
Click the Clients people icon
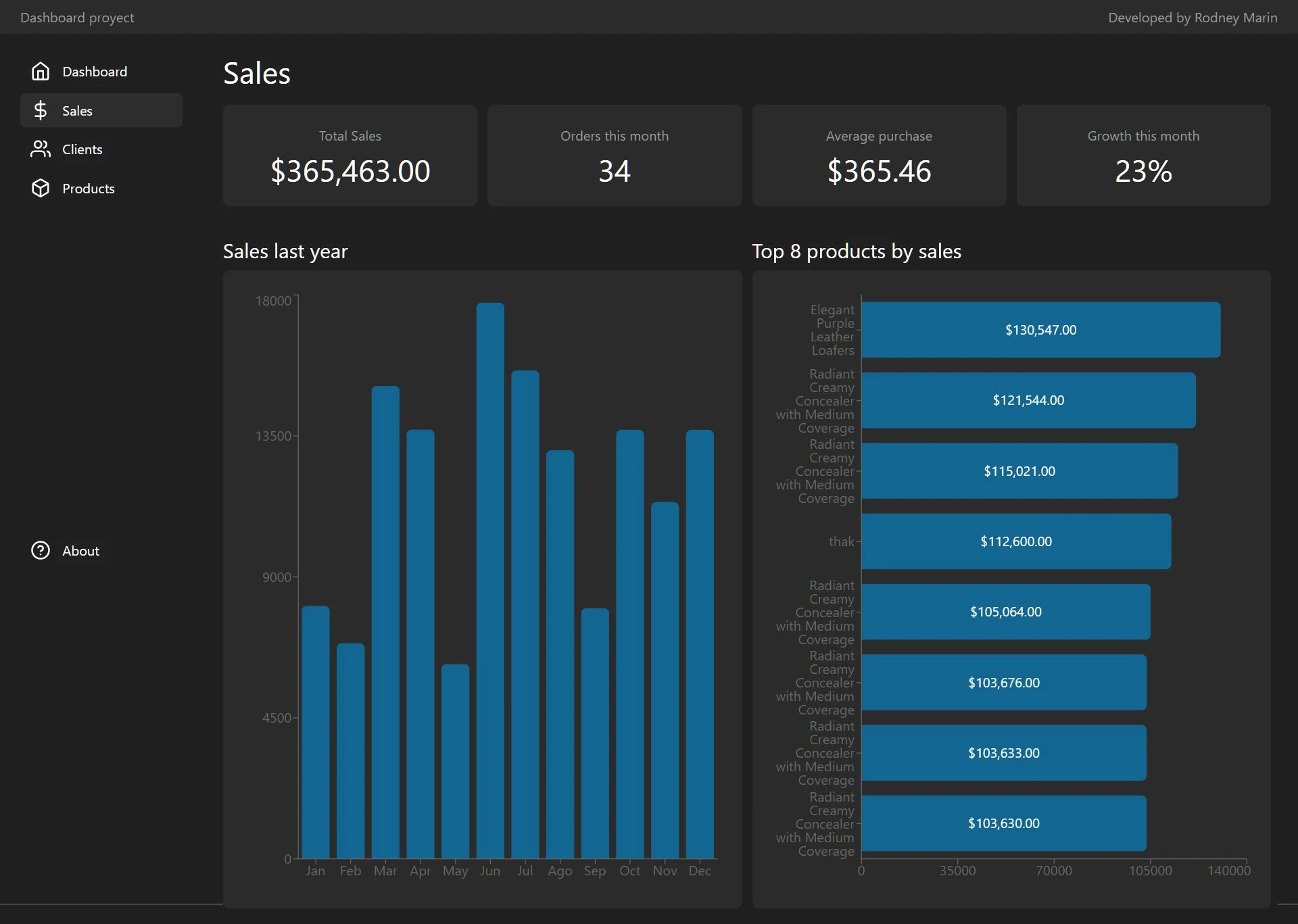pos(41,149)
